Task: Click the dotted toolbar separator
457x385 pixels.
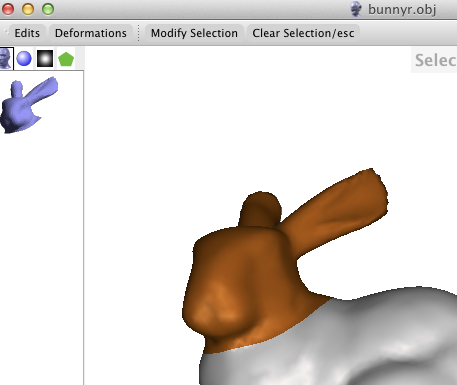Action: click(139, 33)
